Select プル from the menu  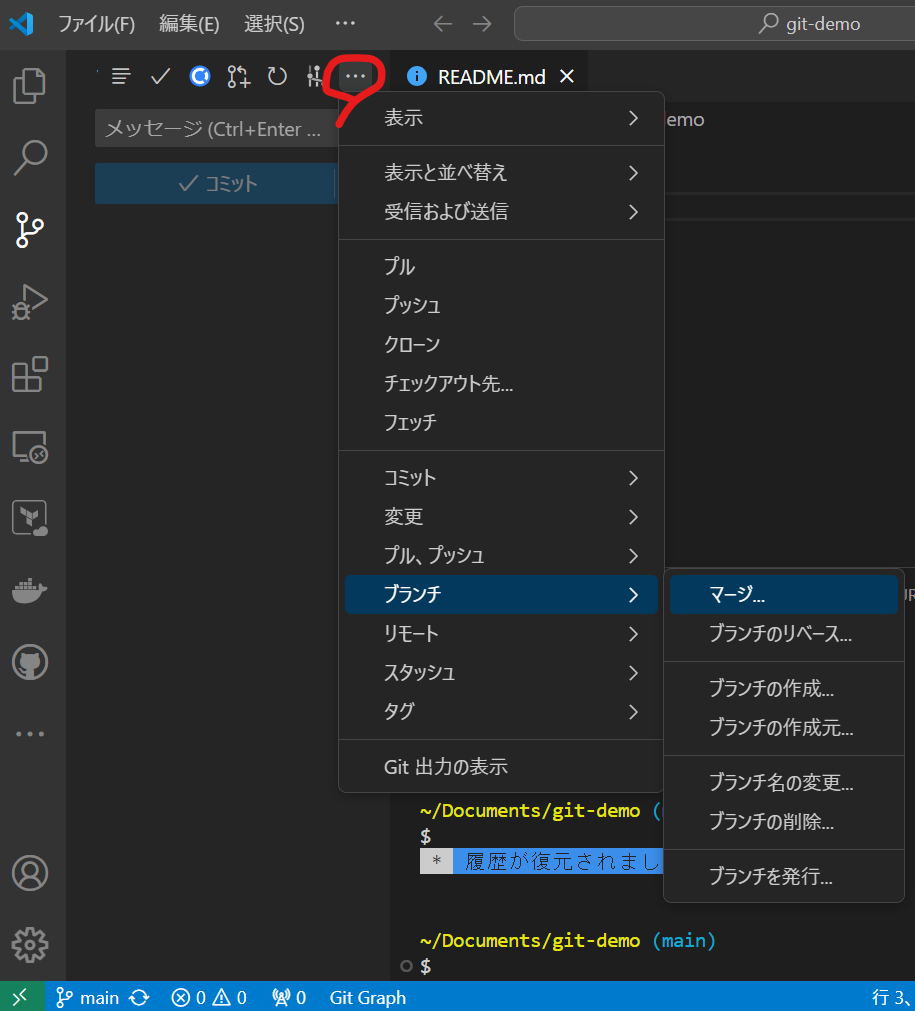click(501, 266)
